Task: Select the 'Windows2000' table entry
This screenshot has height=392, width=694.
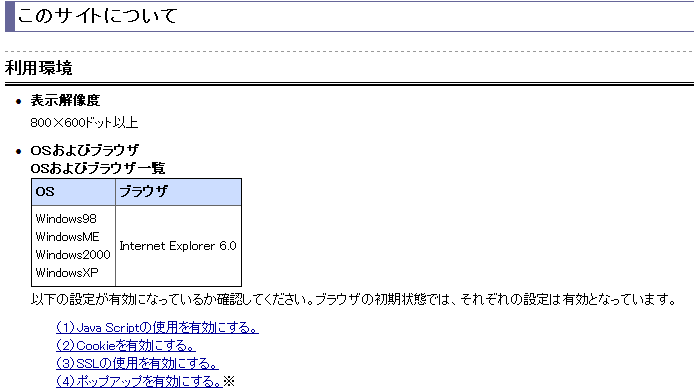Action: tap(73, 255)
